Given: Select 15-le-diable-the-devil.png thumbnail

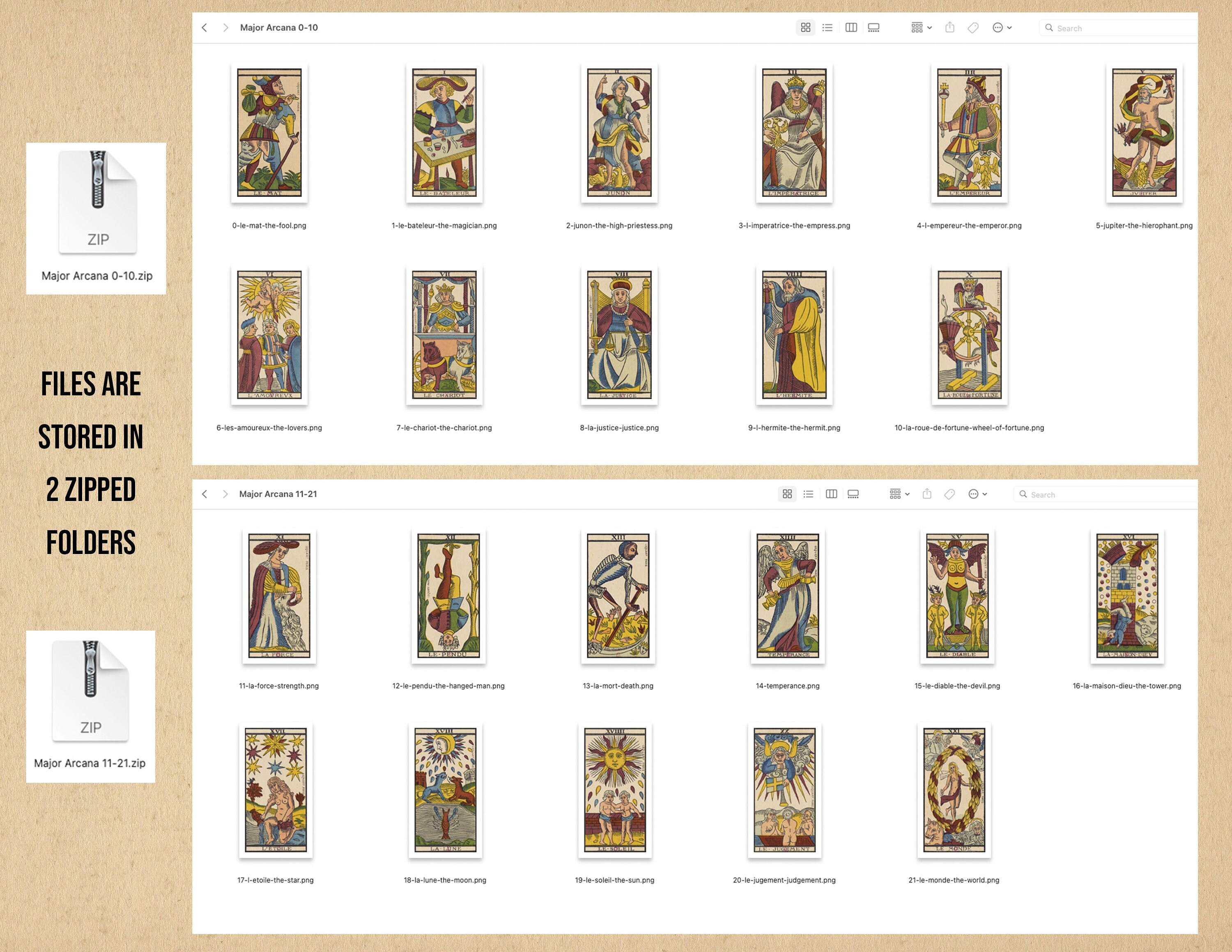Looking at the screenshot, I should (957, 596).
